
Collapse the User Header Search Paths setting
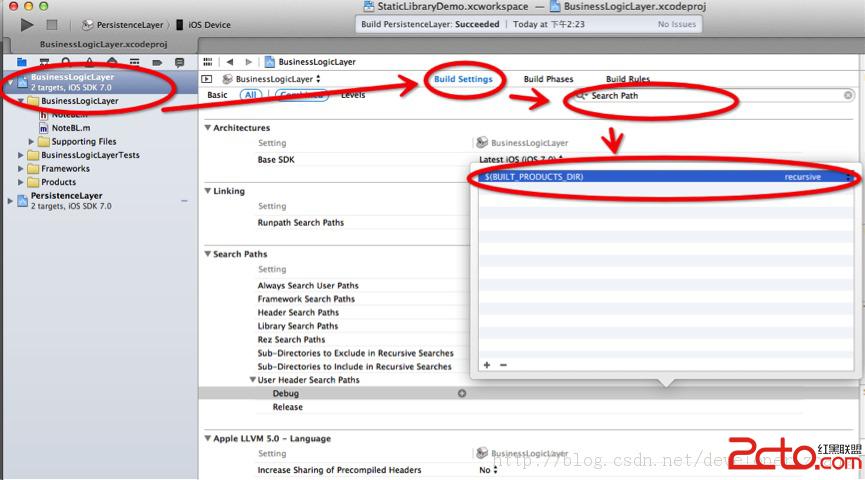pos(252,380)
